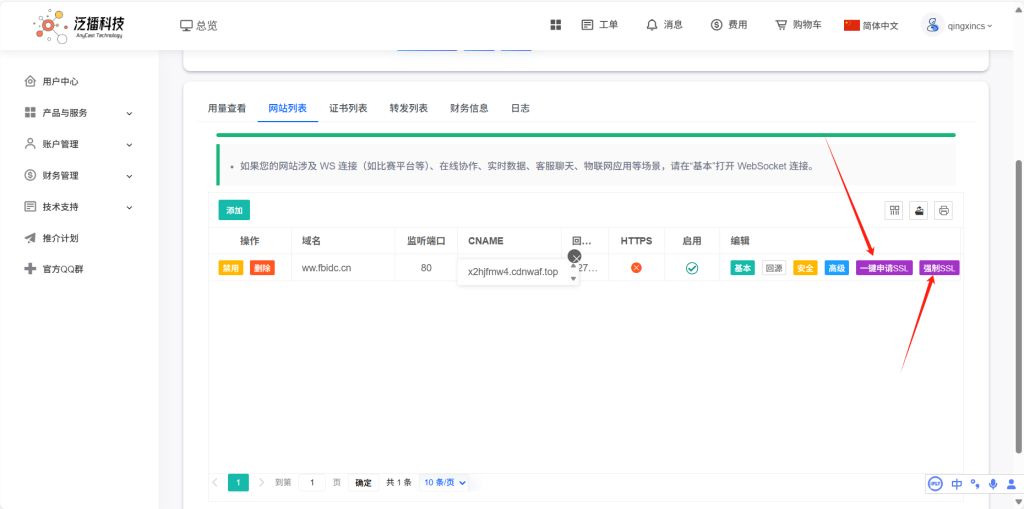Click the page vertical scrollbar
The width and height of the screenshot is (1024, 509).
[x=1019, y=306]
